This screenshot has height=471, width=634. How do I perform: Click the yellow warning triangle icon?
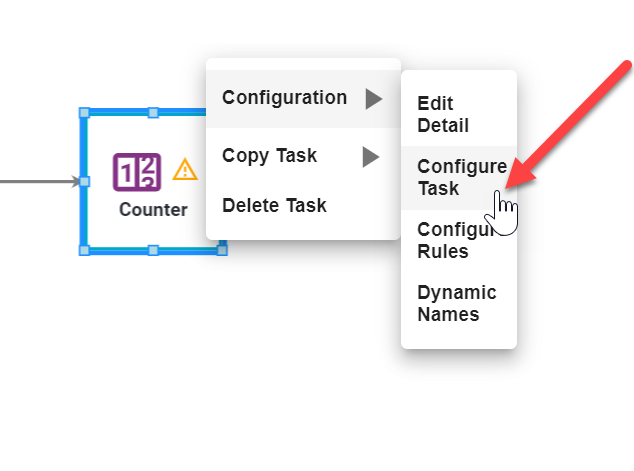185,170
